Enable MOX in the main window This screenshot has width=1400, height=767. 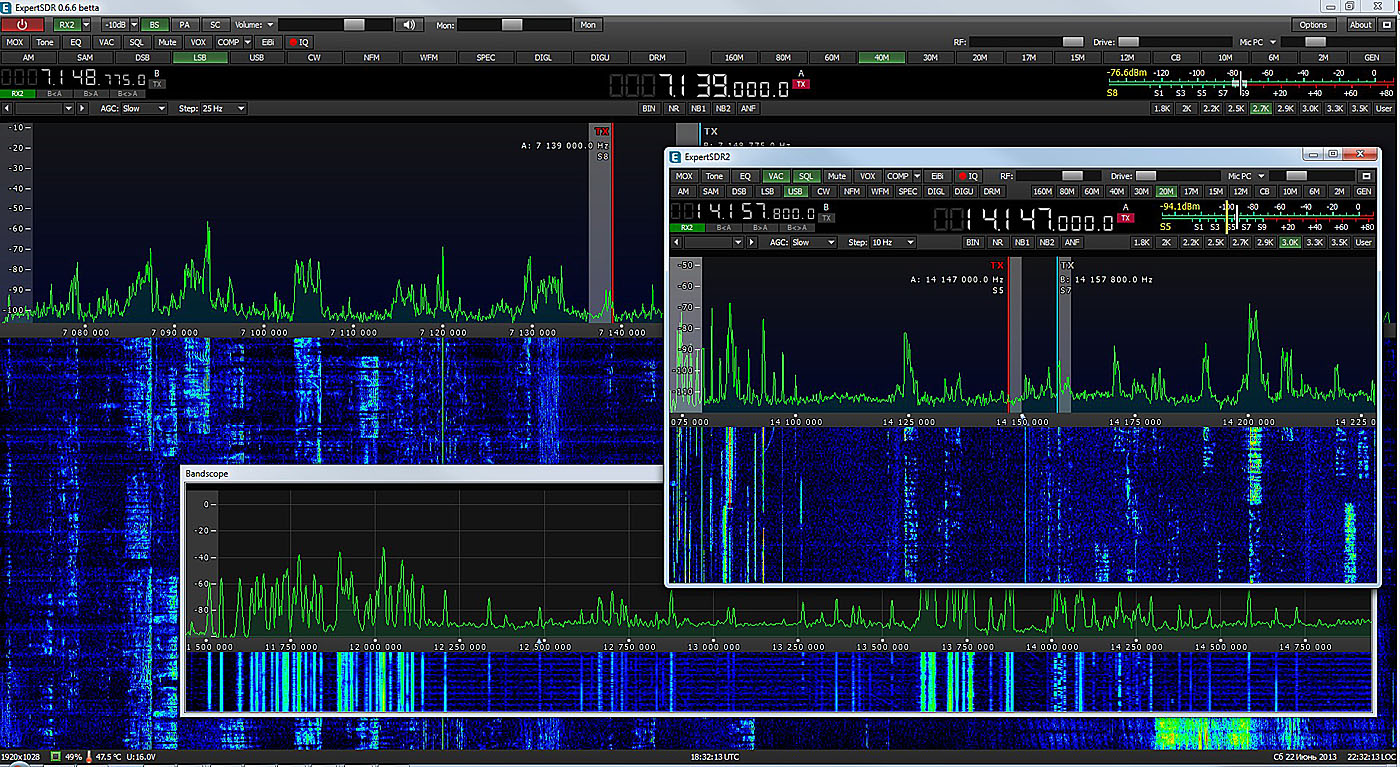[x=15, y=42]
